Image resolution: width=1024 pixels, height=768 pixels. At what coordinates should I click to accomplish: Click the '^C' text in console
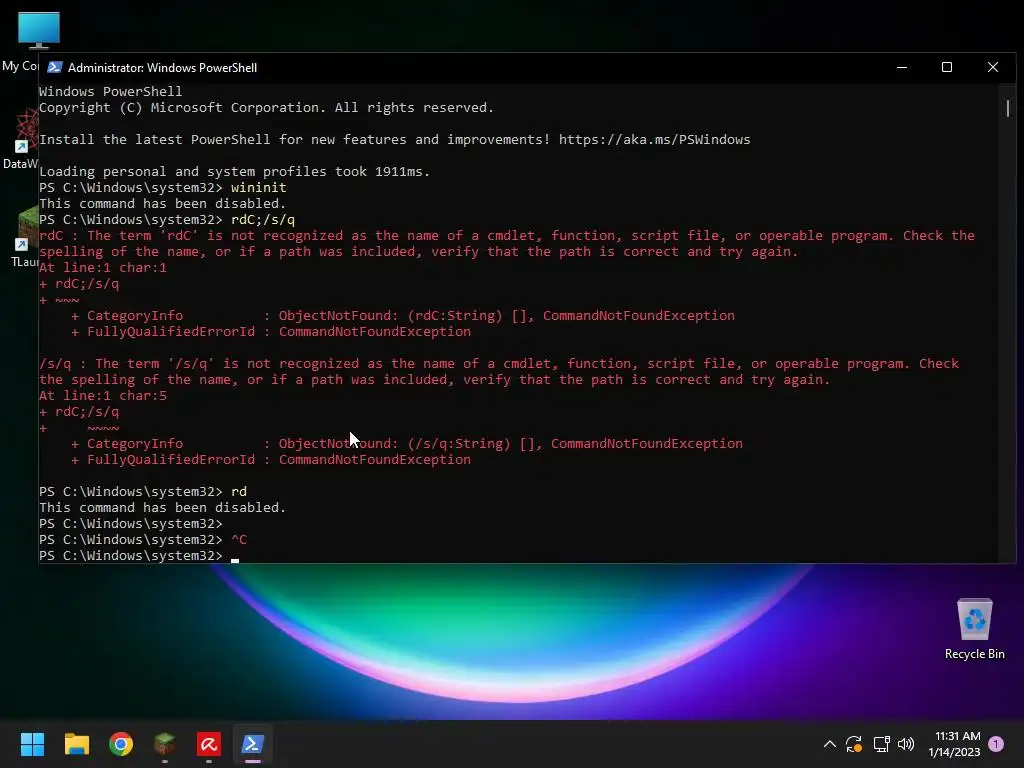tap(239, 539)
